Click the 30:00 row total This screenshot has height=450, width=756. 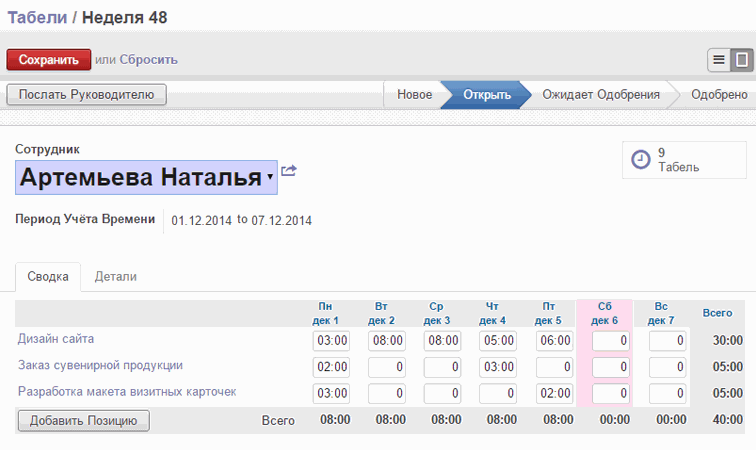coord(728,341)
